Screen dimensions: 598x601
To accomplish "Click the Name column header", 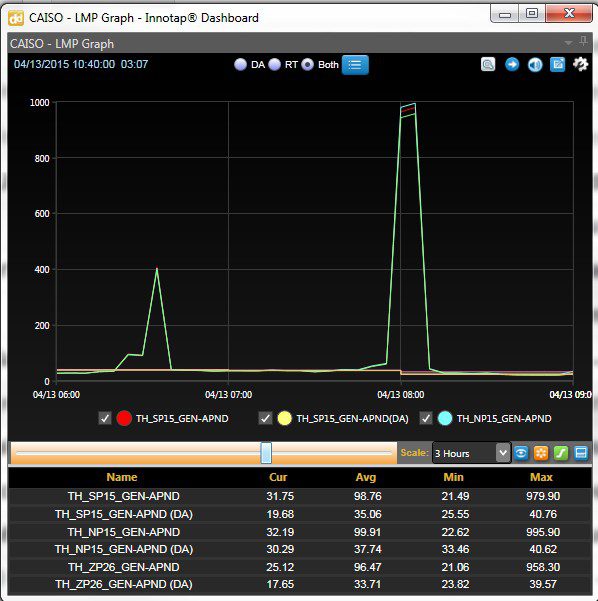I will tap(122, 477).
